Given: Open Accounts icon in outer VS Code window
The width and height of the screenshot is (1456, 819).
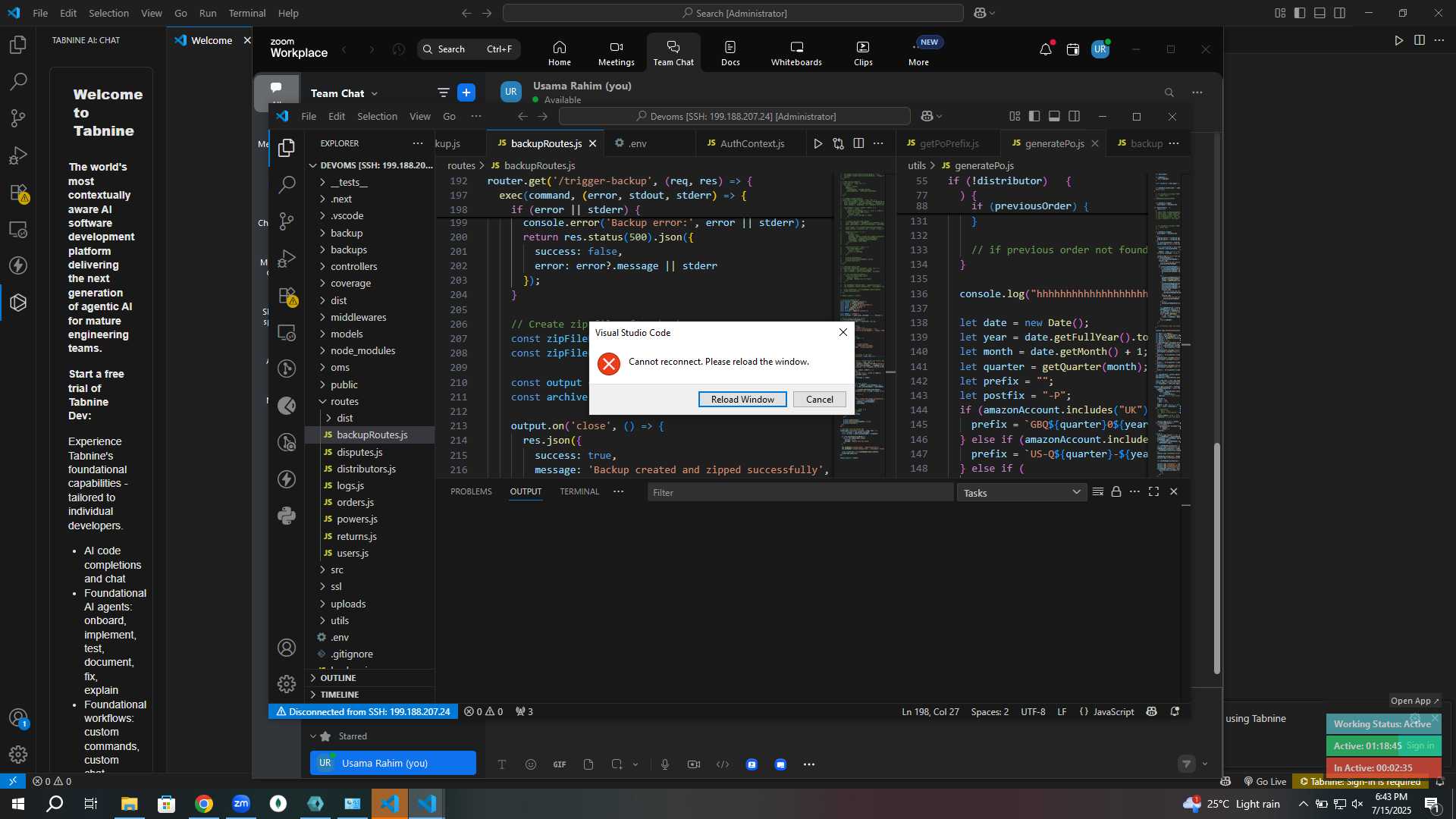Looking at the screenshot, I should pos(18,717).
